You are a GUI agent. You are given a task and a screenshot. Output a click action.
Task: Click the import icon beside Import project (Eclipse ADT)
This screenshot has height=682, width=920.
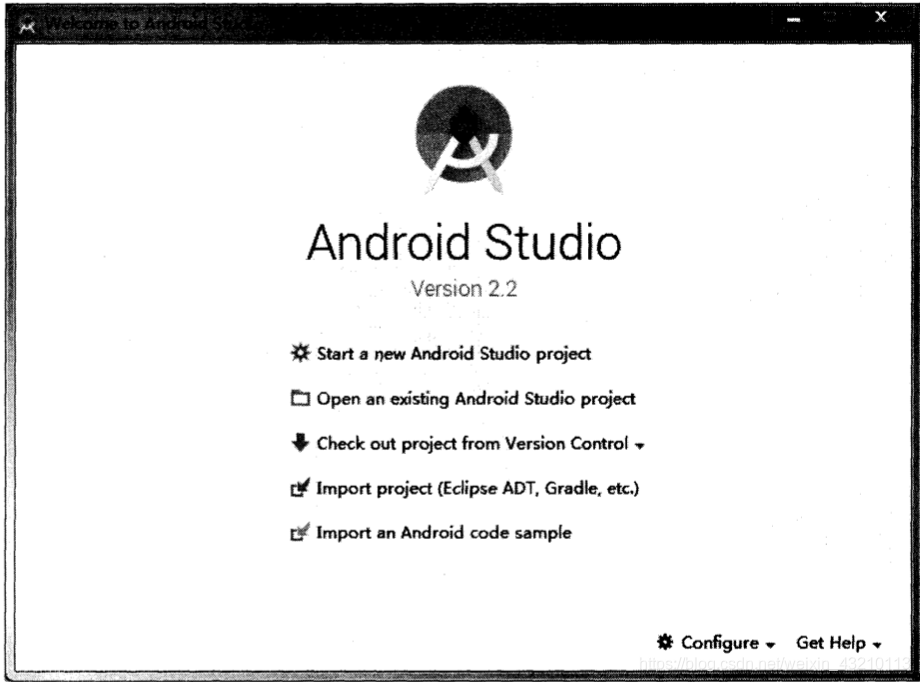point(300,487)
